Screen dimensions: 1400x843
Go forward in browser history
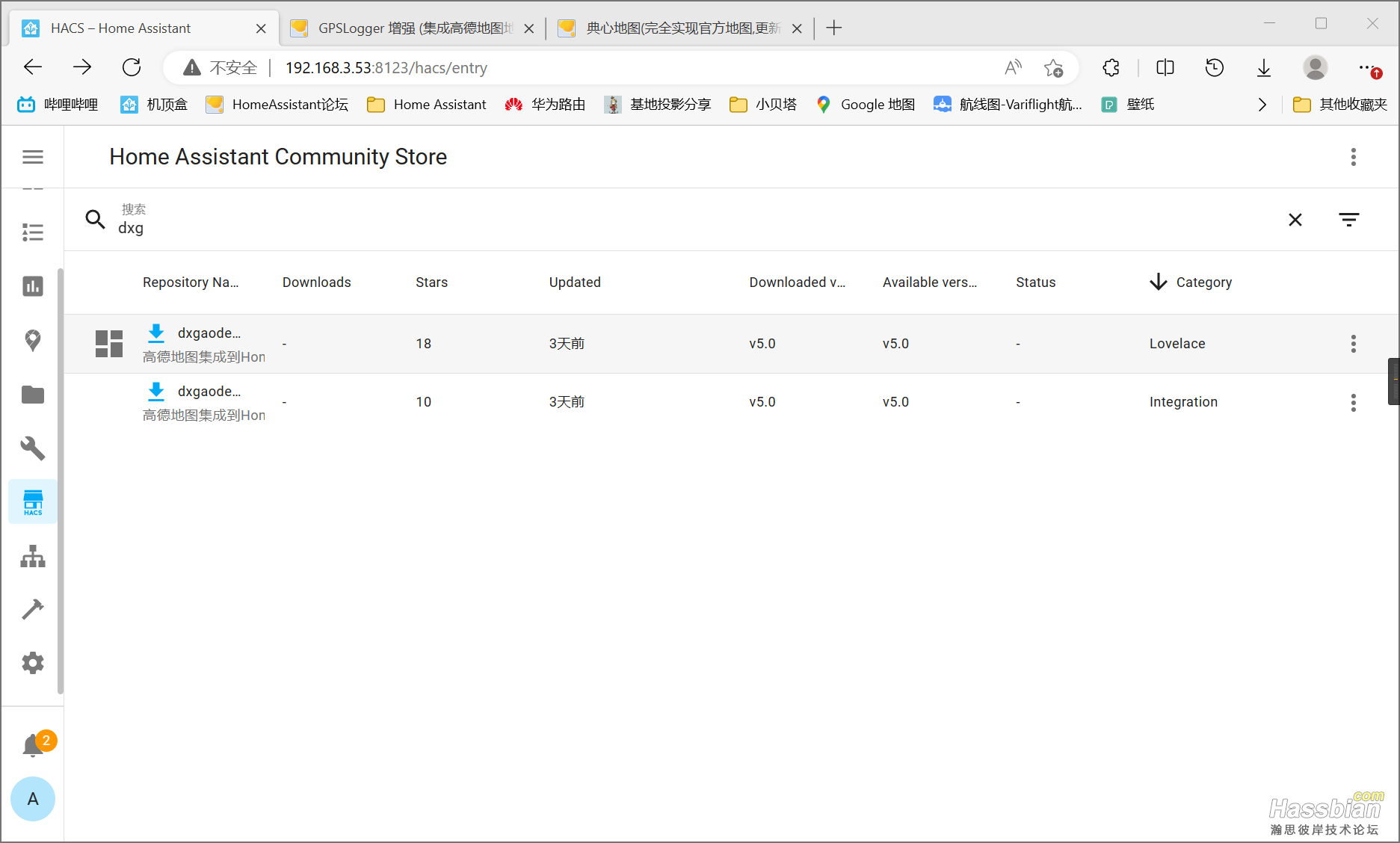82,67
